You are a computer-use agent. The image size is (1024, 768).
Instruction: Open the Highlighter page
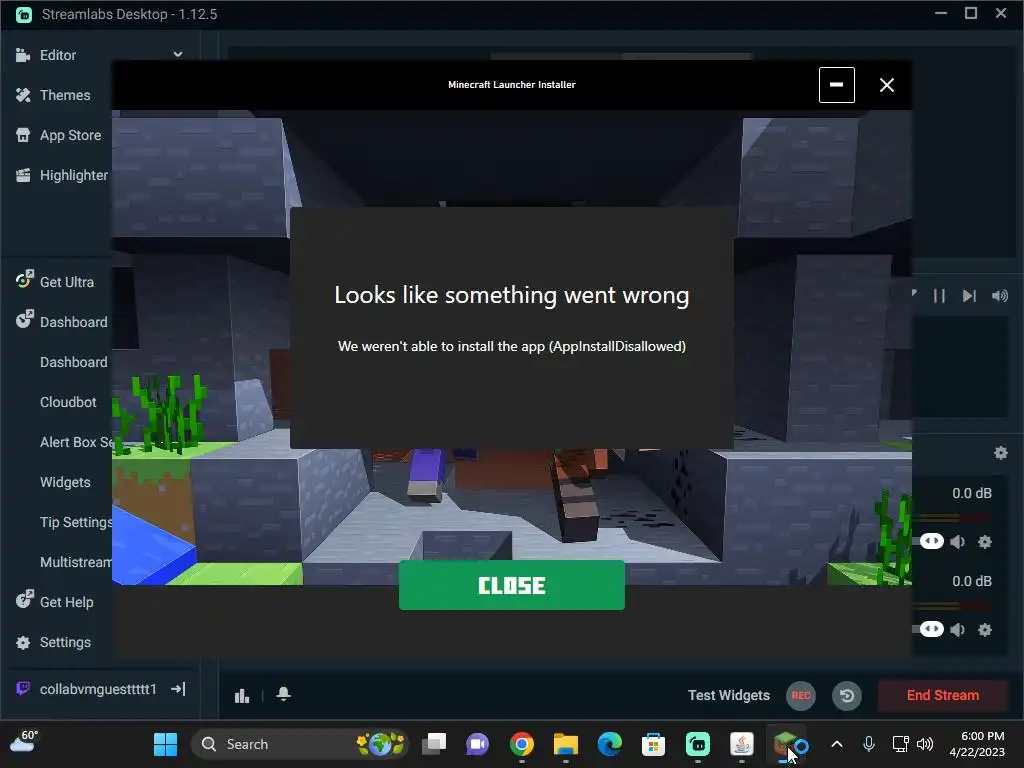73,175
